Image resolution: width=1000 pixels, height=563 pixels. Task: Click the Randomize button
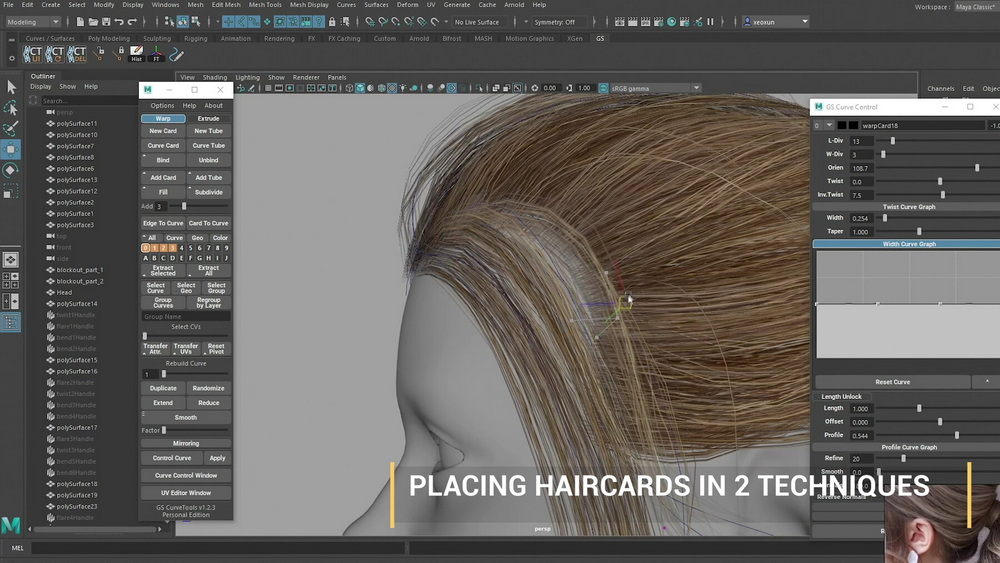[x=209, y=388]
